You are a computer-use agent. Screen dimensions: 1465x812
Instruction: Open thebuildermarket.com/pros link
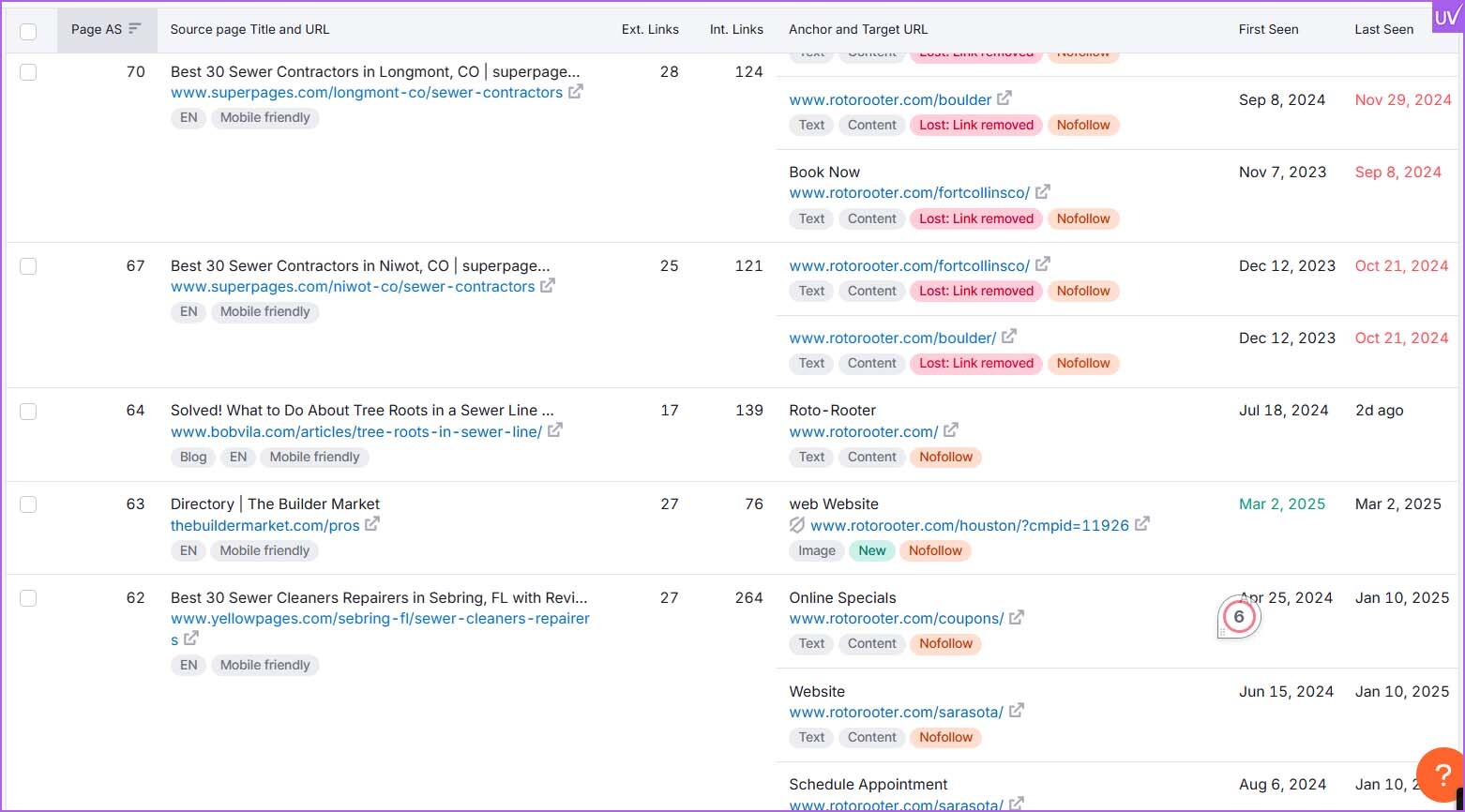pos(264,525)
